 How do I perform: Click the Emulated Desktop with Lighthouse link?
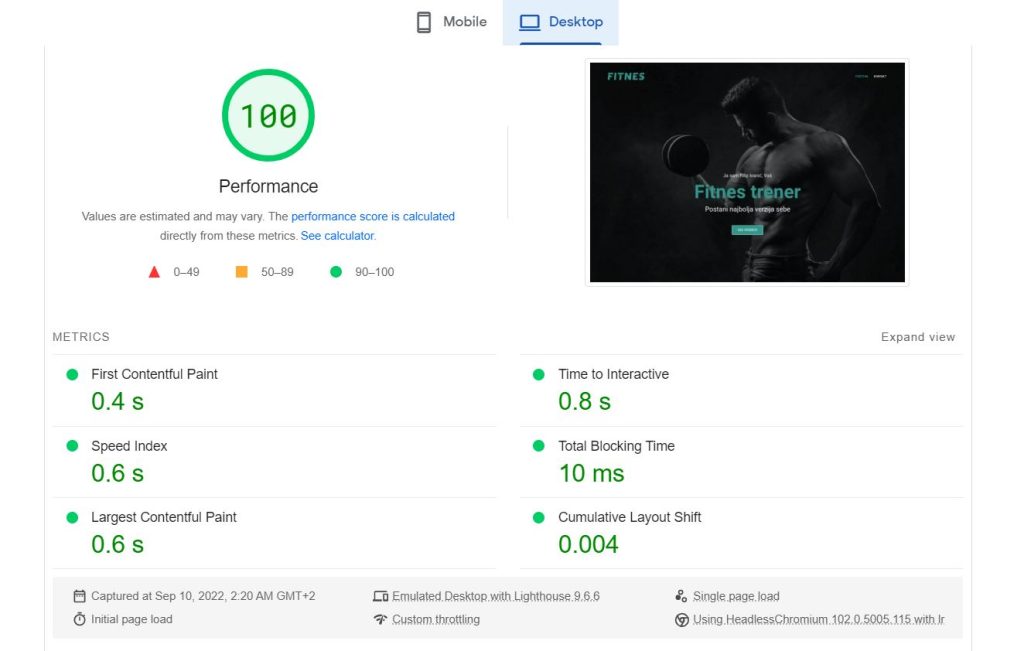[x=495, y=595]
